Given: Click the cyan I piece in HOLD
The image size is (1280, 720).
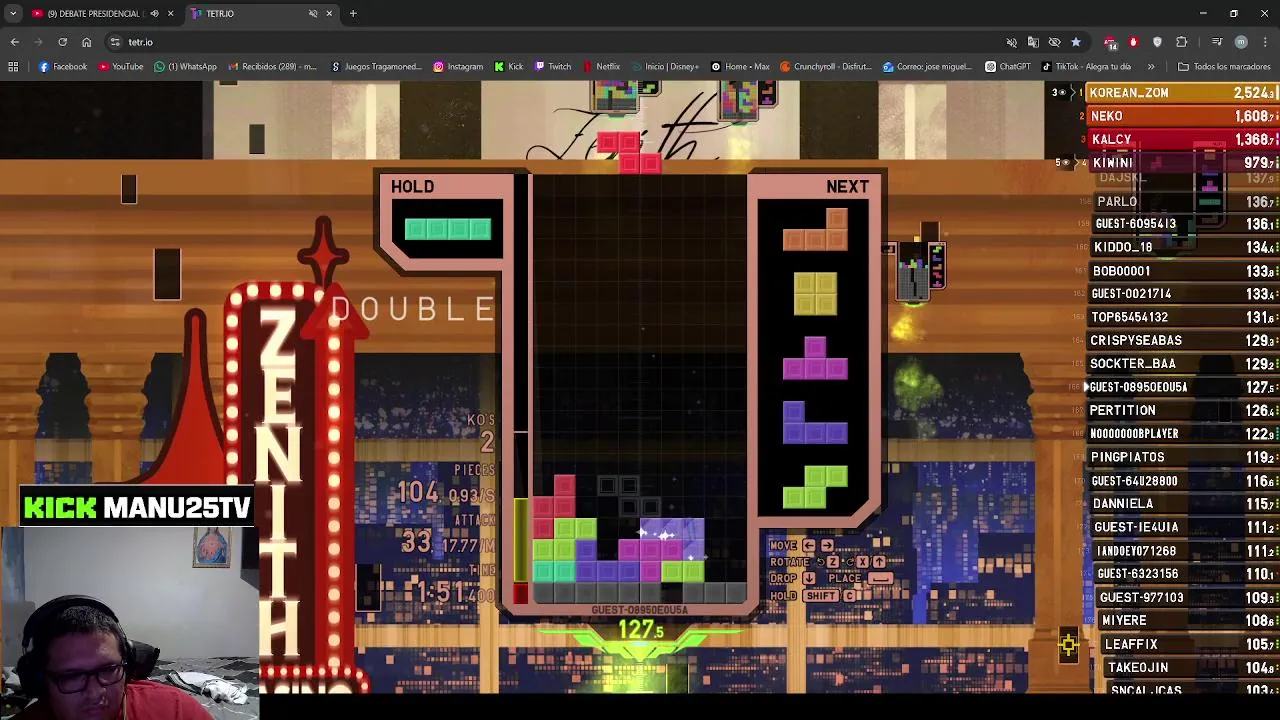Looking at the screenshot, I should pos(448,229).
